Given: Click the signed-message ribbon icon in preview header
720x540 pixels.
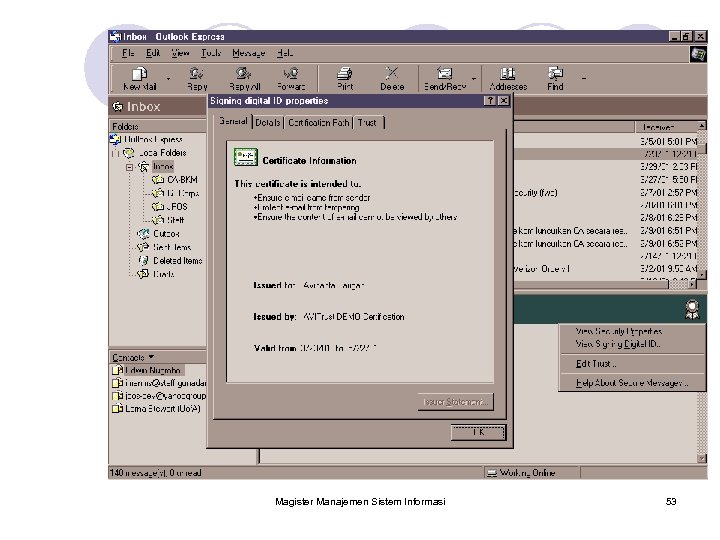Looking at the screenshot, I should click(x=692, y=310).
